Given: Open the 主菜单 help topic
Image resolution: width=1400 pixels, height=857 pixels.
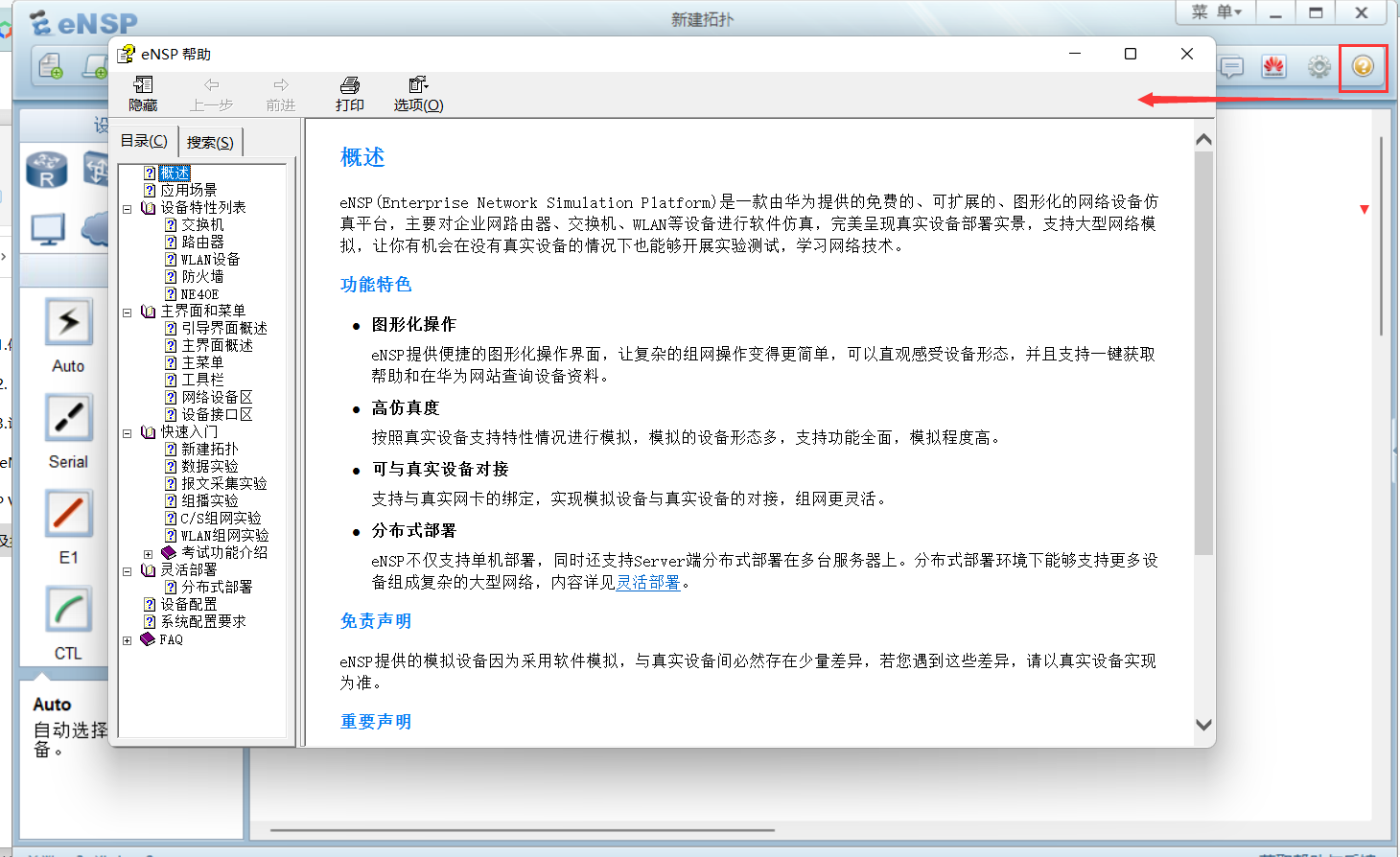Looking at the screenshot, I should (202, 362).
